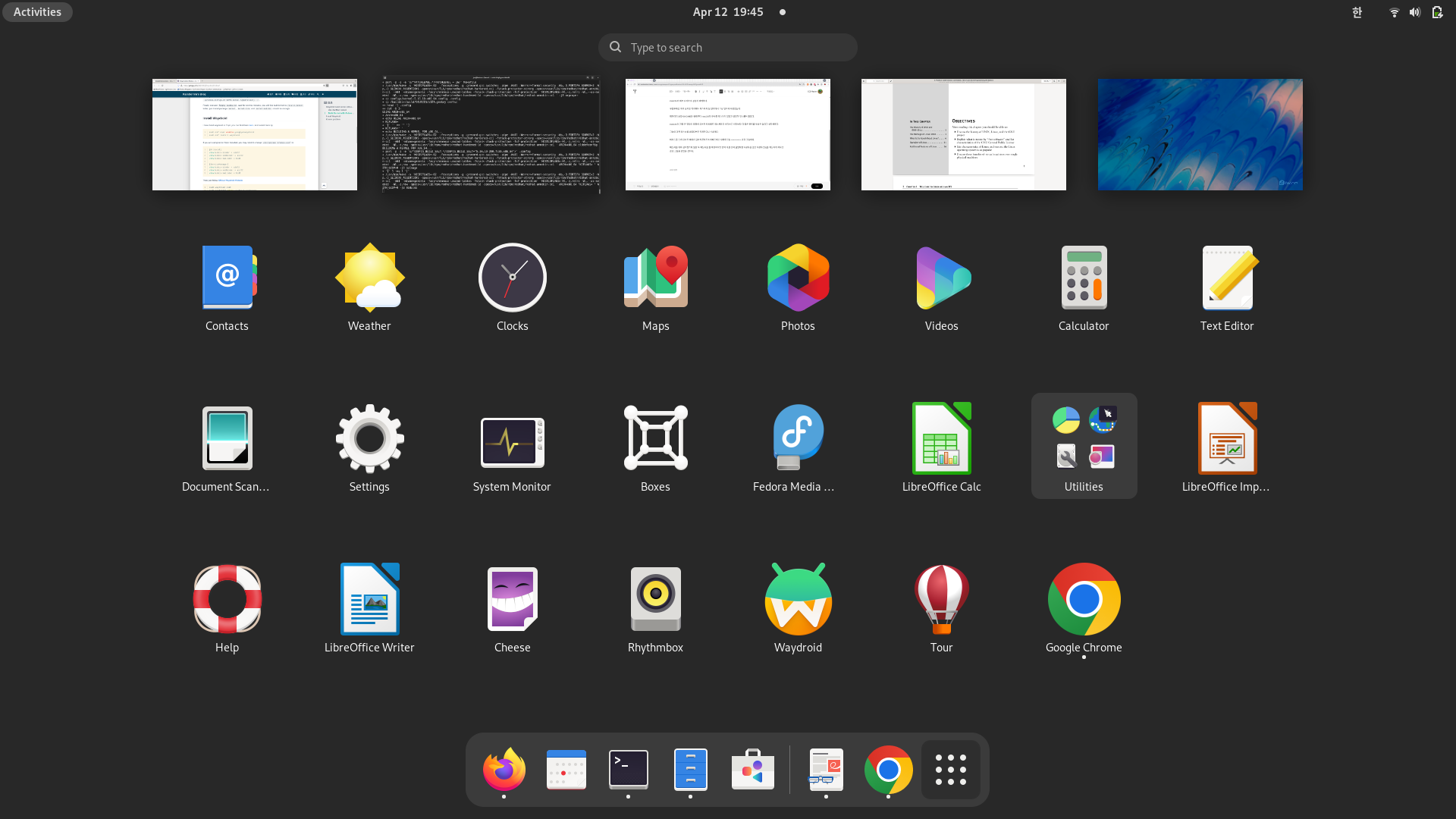Open the Cheese webcam app
This screenshot has width=1456, height=819.
pyautogui.click(x=513, y=608)
